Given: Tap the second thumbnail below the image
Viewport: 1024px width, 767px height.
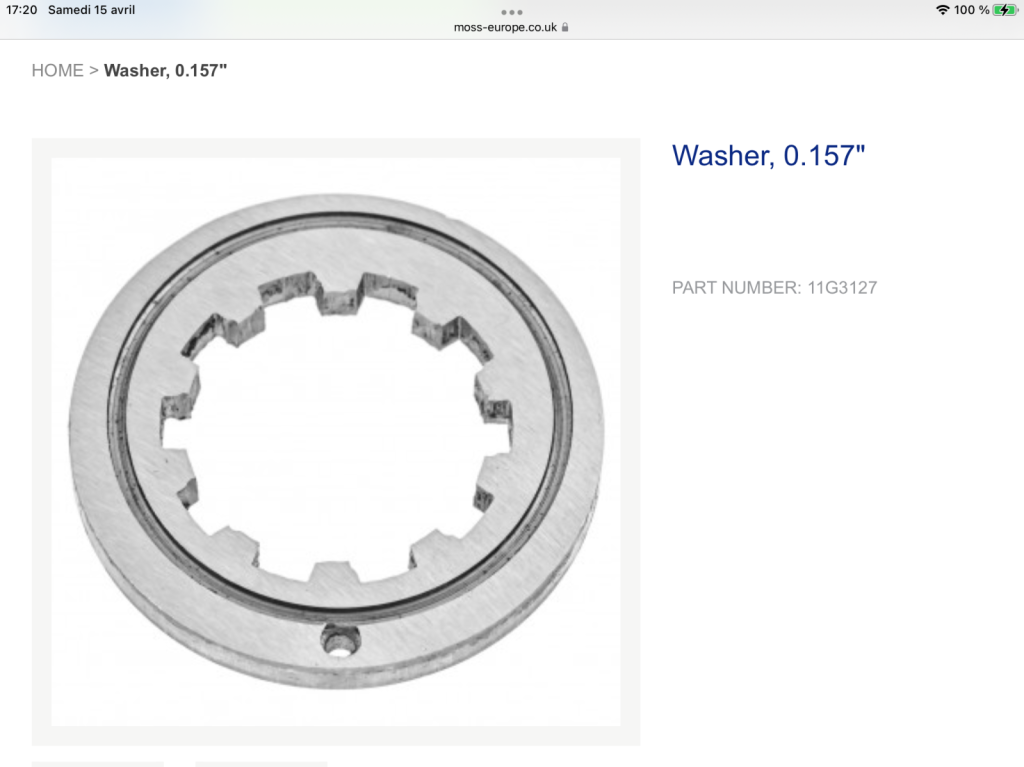Looking at the screenshot, I should tap(261, 764).
